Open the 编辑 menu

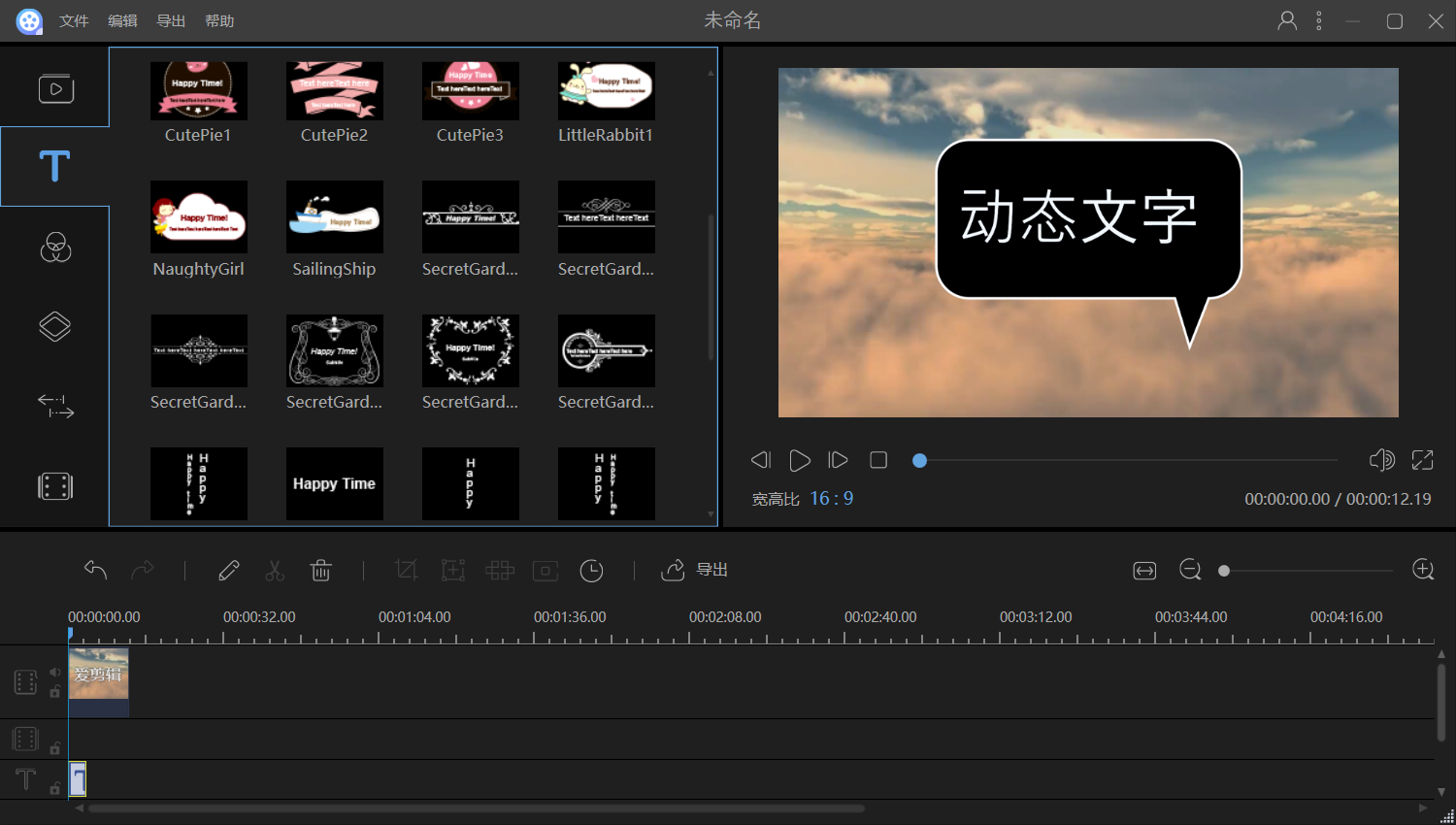122,20
